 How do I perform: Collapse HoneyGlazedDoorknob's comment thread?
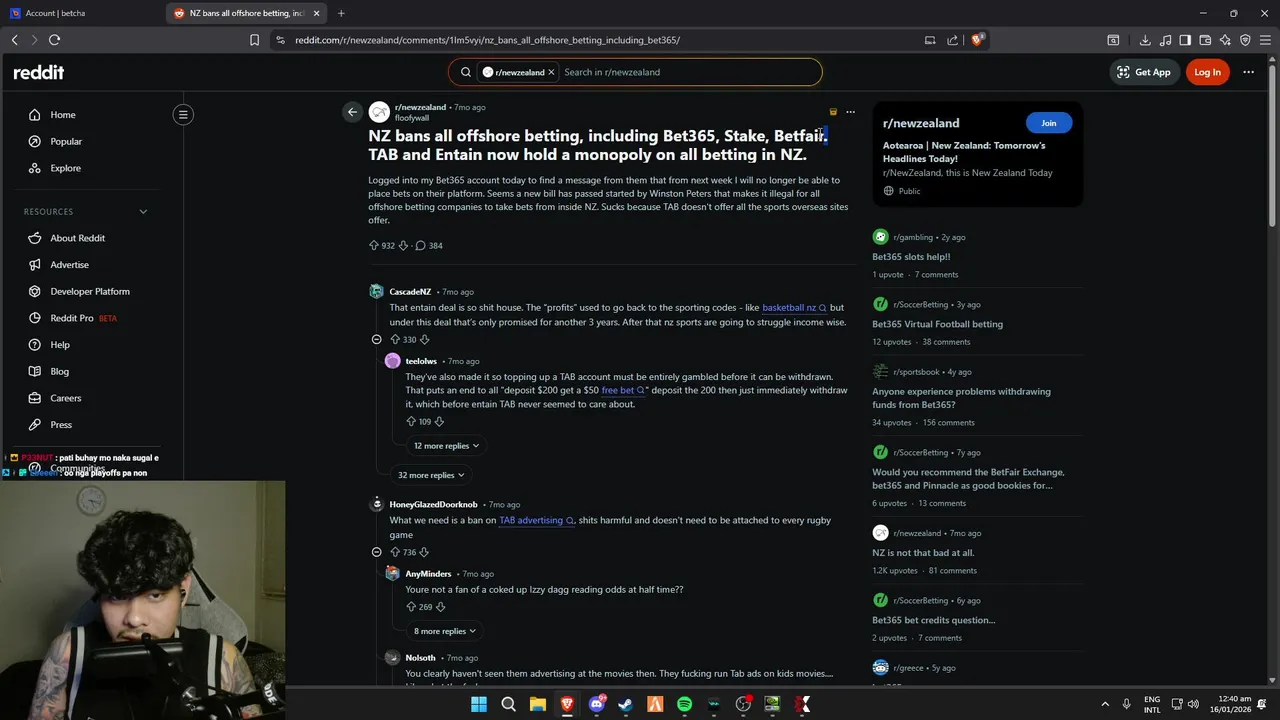(x=376, y=552)
